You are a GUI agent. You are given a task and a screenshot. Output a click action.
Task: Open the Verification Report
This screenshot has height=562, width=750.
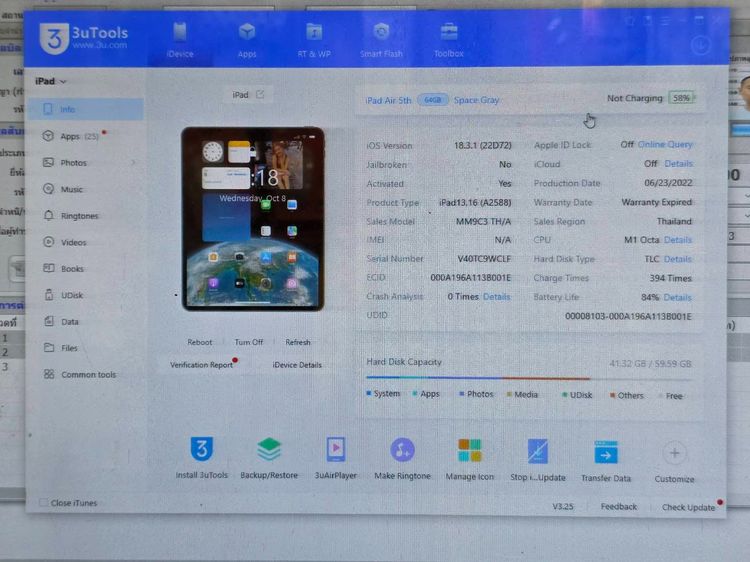[x=201, y=365]
